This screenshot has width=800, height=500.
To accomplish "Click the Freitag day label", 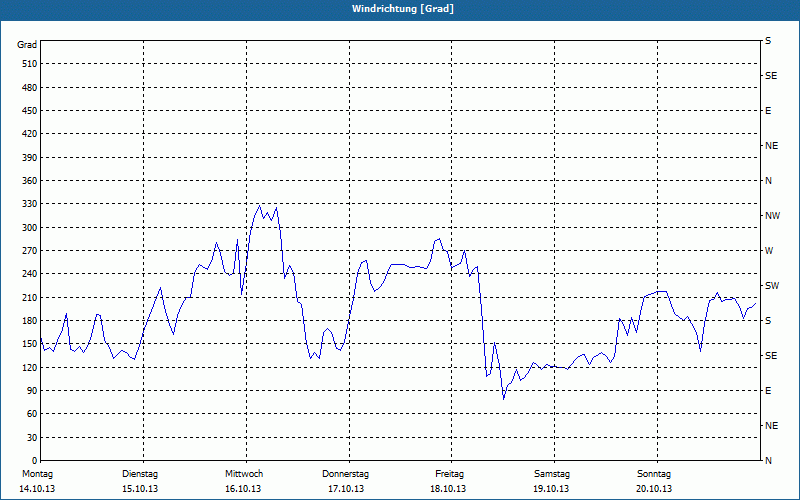I will (x=449, y=474).
